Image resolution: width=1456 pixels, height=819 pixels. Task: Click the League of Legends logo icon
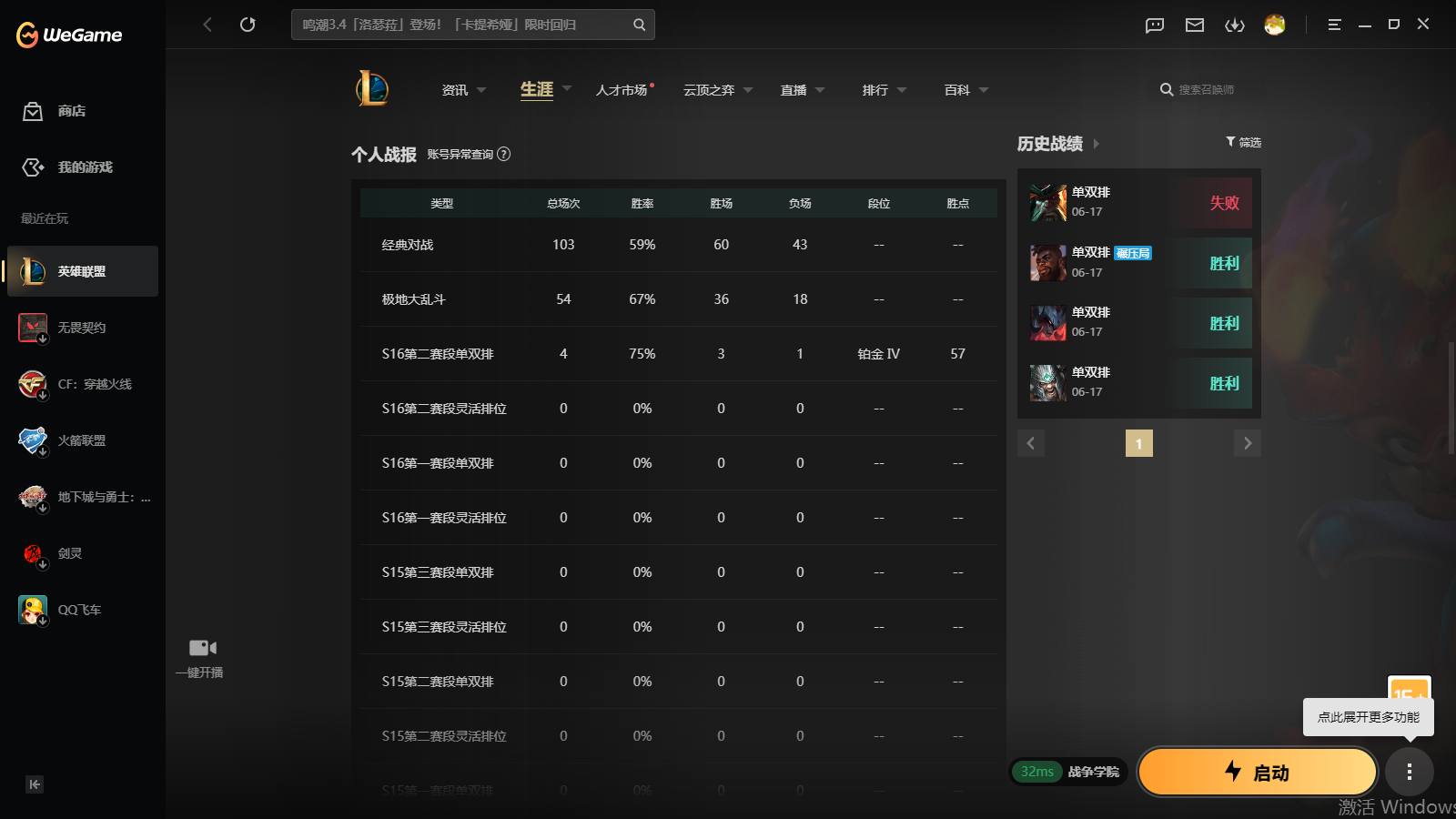coord(372,88)
